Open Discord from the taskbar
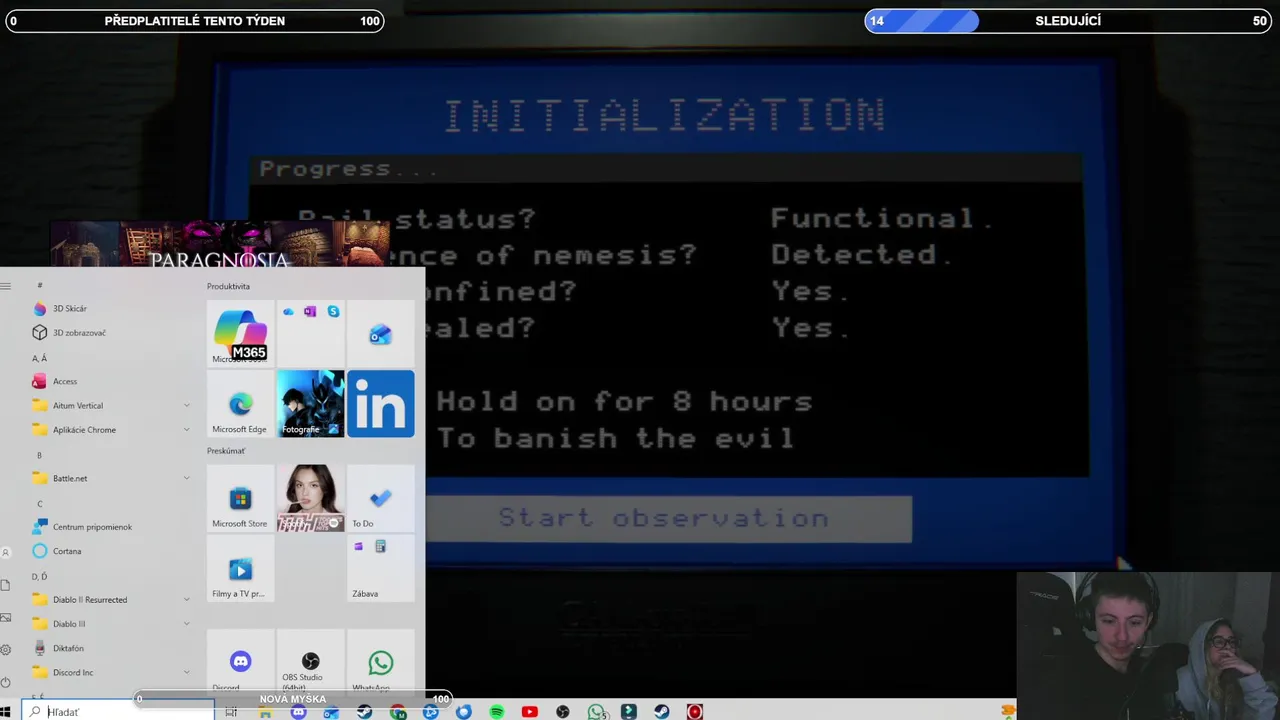This screenshot has height=720, width=1280. coord(298,712)
